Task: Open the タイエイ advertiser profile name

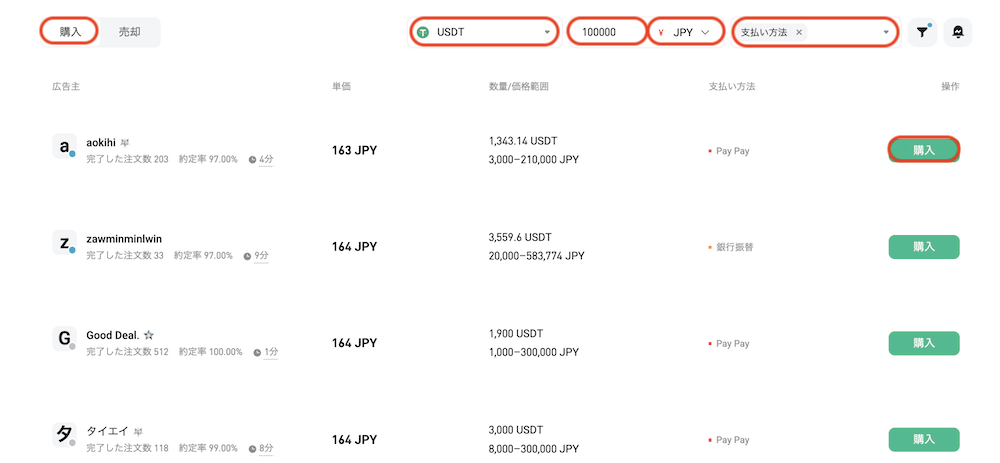Action: tap(108, 431)
